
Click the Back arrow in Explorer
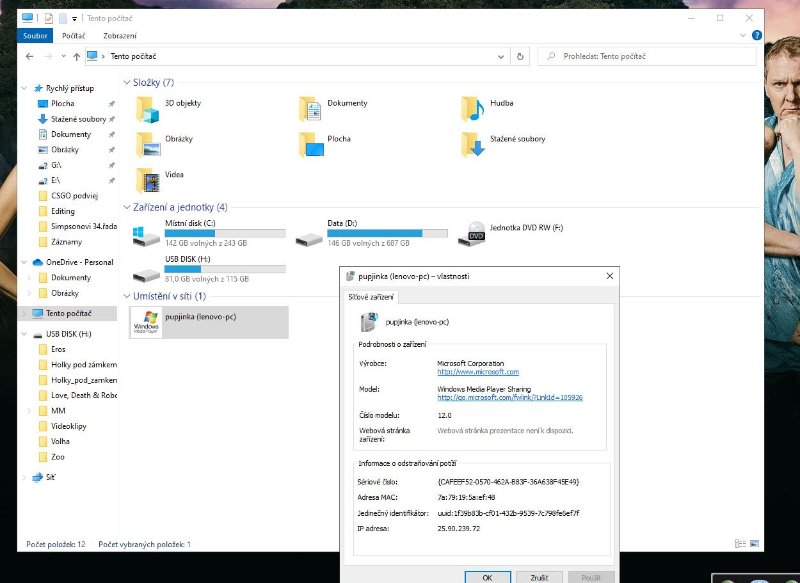30,57
